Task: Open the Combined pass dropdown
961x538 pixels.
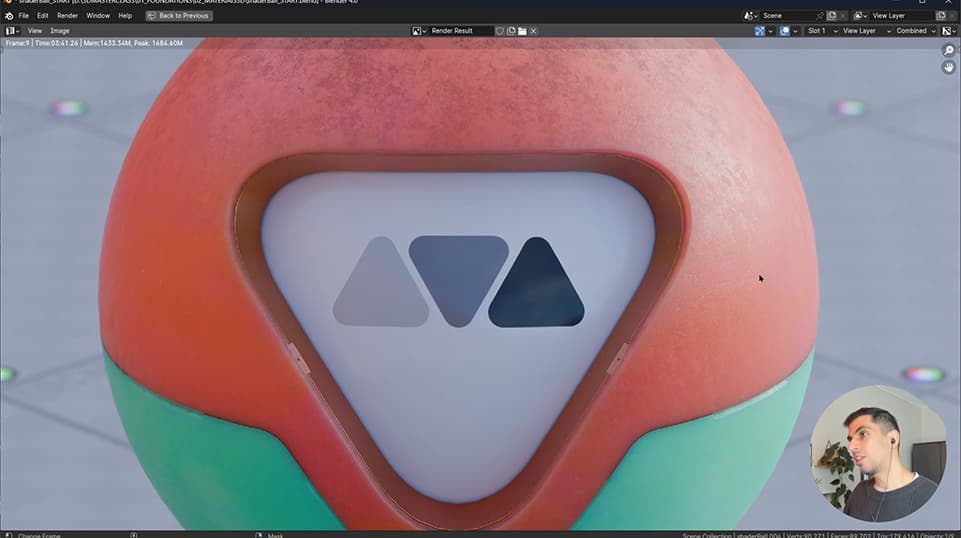Action: (x=916, y=31)
